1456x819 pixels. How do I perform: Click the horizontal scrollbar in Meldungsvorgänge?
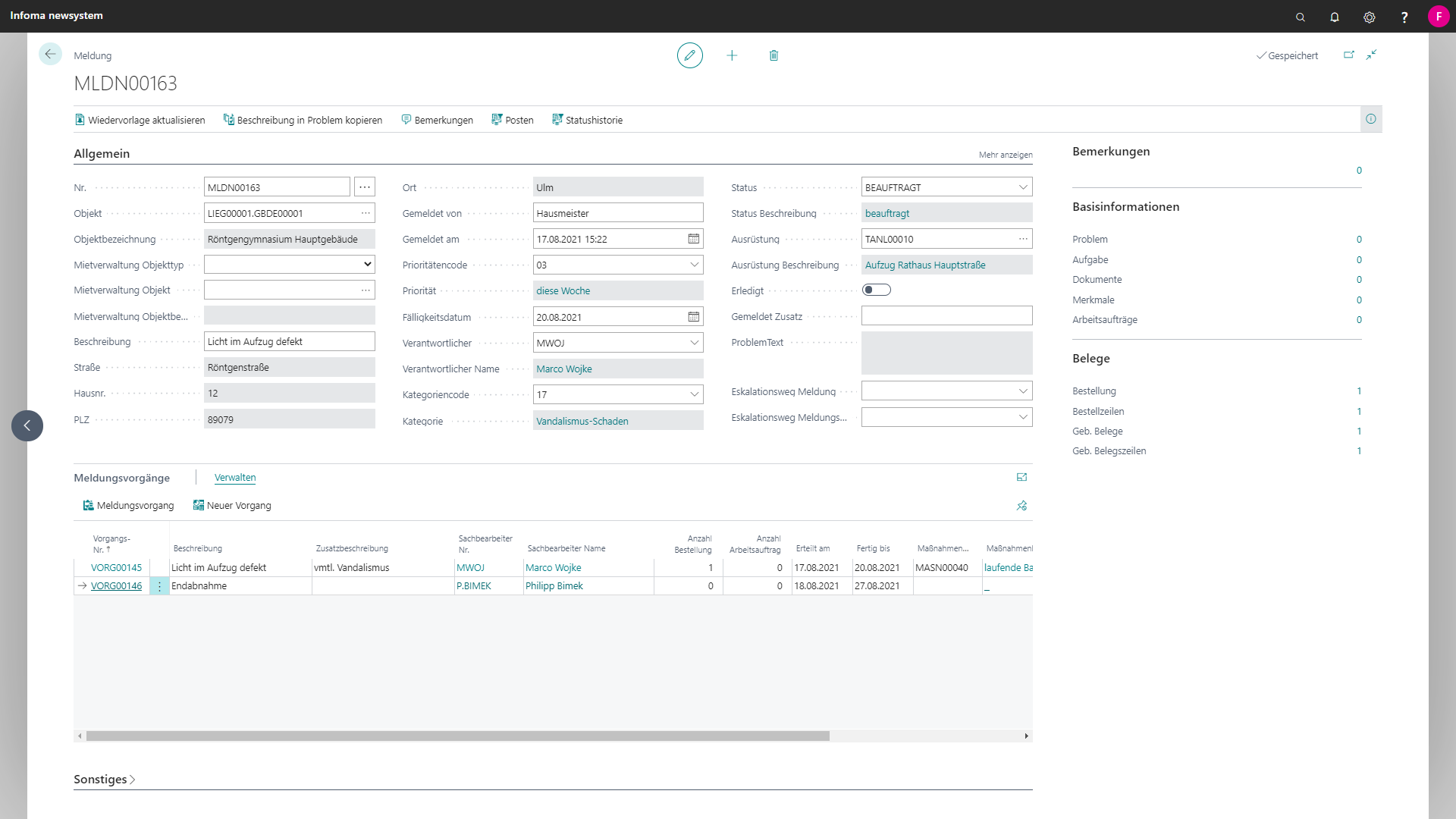457,736
